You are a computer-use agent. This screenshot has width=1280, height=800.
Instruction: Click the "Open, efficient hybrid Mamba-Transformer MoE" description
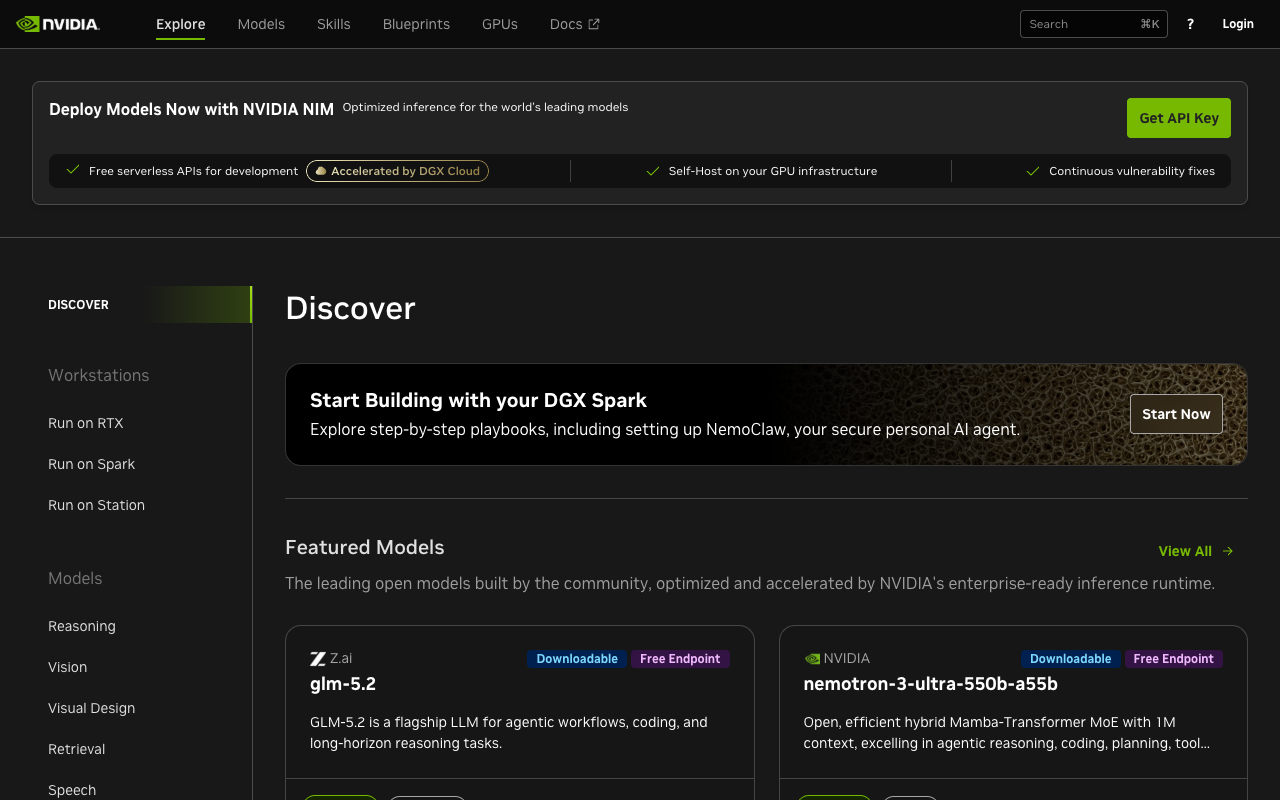pyautogui.click(x=1007, y=733)
